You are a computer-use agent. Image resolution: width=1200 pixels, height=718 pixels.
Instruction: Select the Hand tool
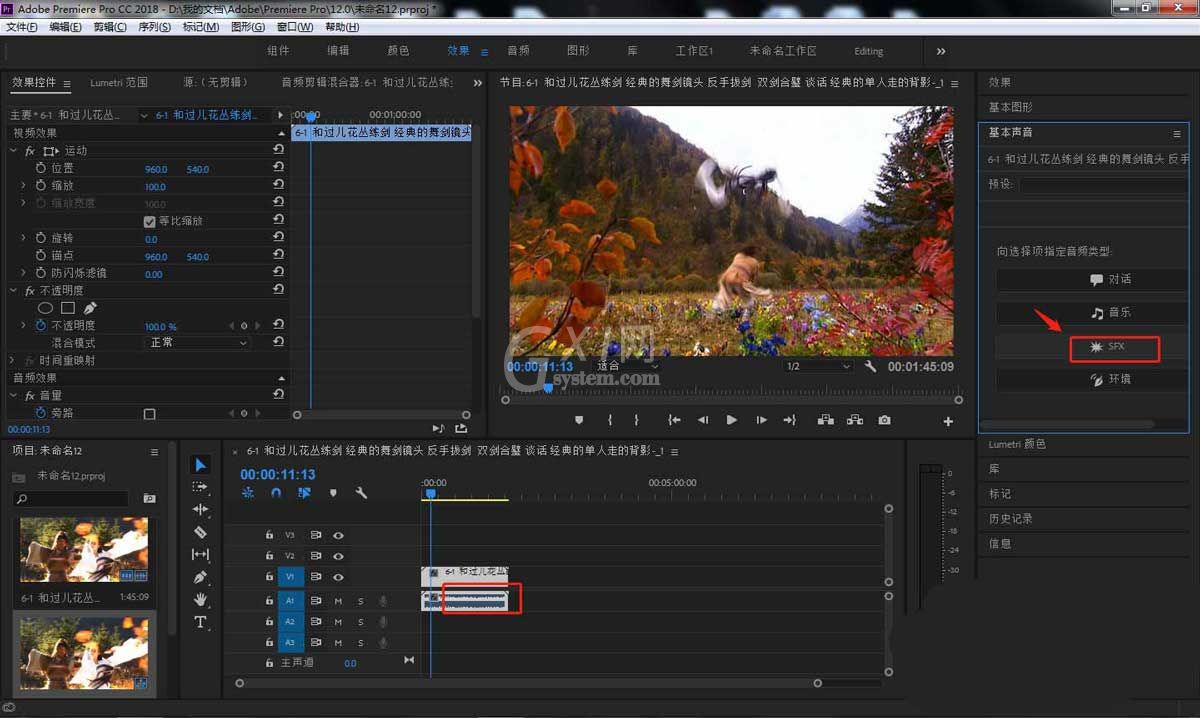pos(200,599)
